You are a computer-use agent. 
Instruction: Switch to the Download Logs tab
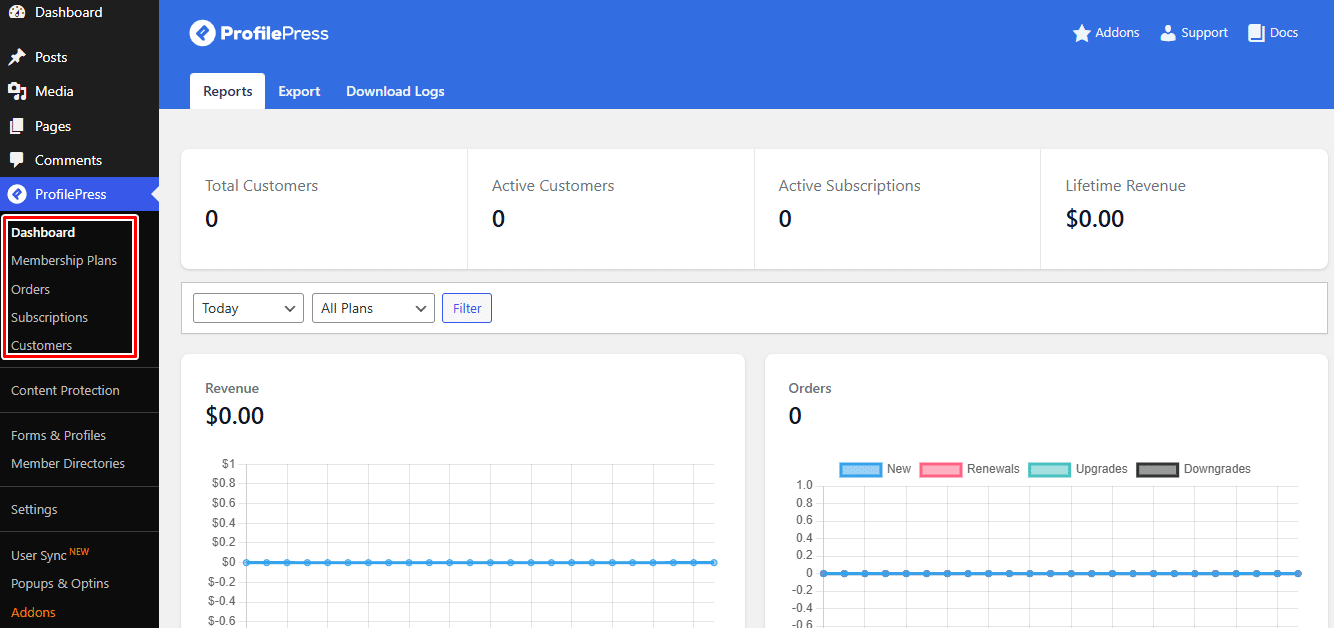395,91
